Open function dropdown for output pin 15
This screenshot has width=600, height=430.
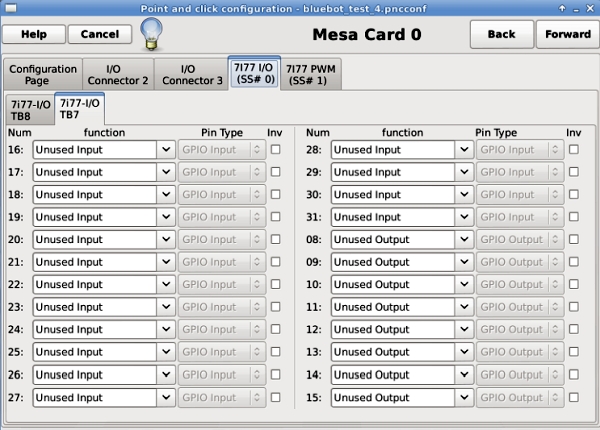[464, 397]
